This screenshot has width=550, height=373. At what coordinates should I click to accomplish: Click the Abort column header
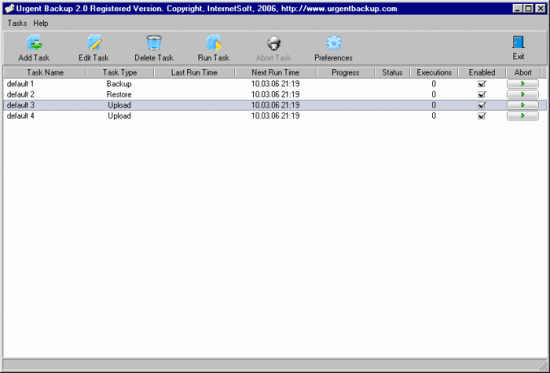coord(523,73)
